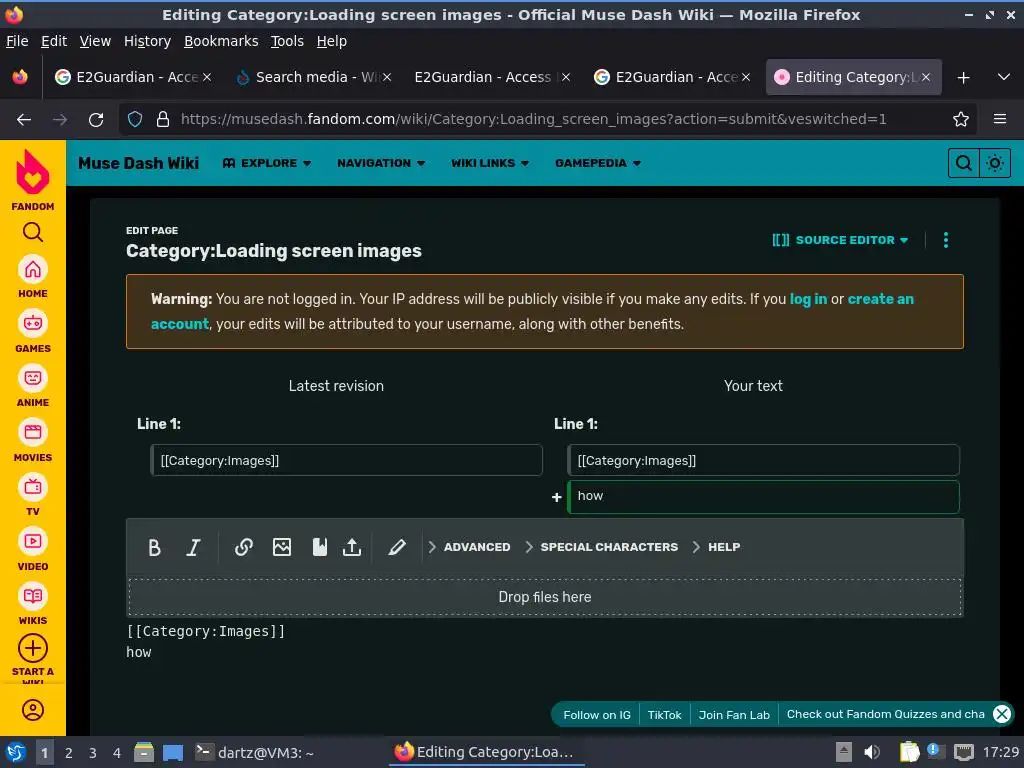Open the View menu
This screenshot has height=768, width=1024.
(x=95, y=41)
